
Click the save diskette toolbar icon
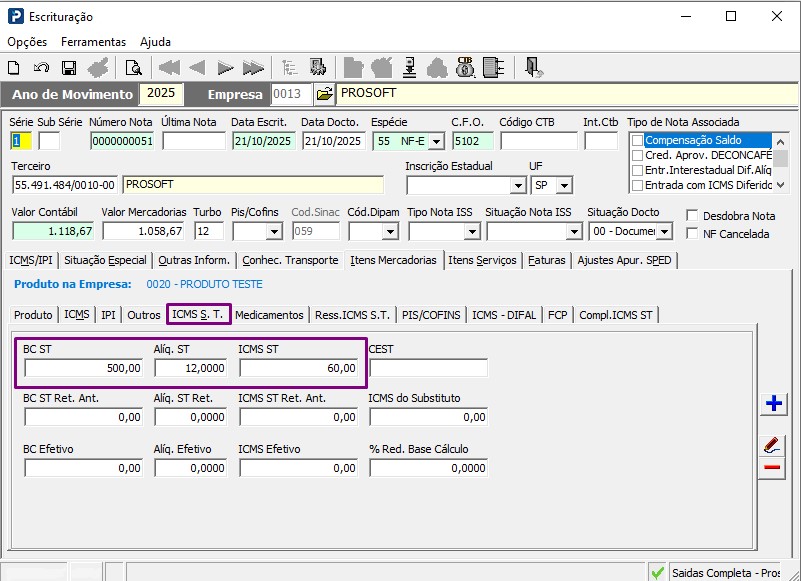tap(69, 68)
